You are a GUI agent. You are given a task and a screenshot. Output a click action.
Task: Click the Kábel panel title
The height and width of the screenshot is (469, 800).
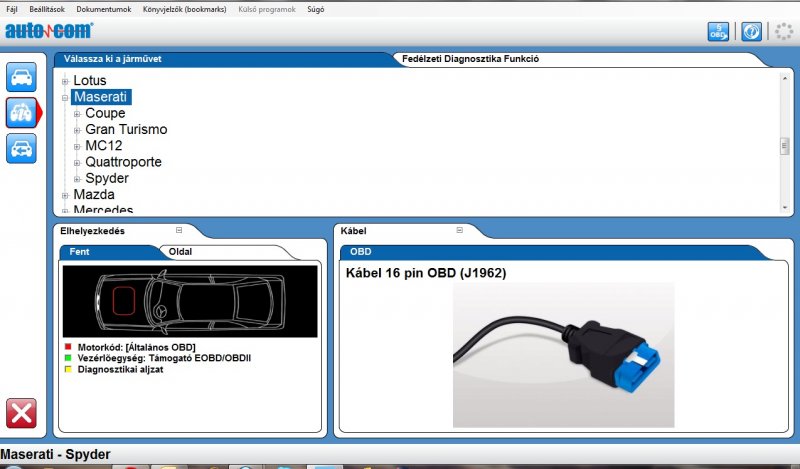pos(353,231)
